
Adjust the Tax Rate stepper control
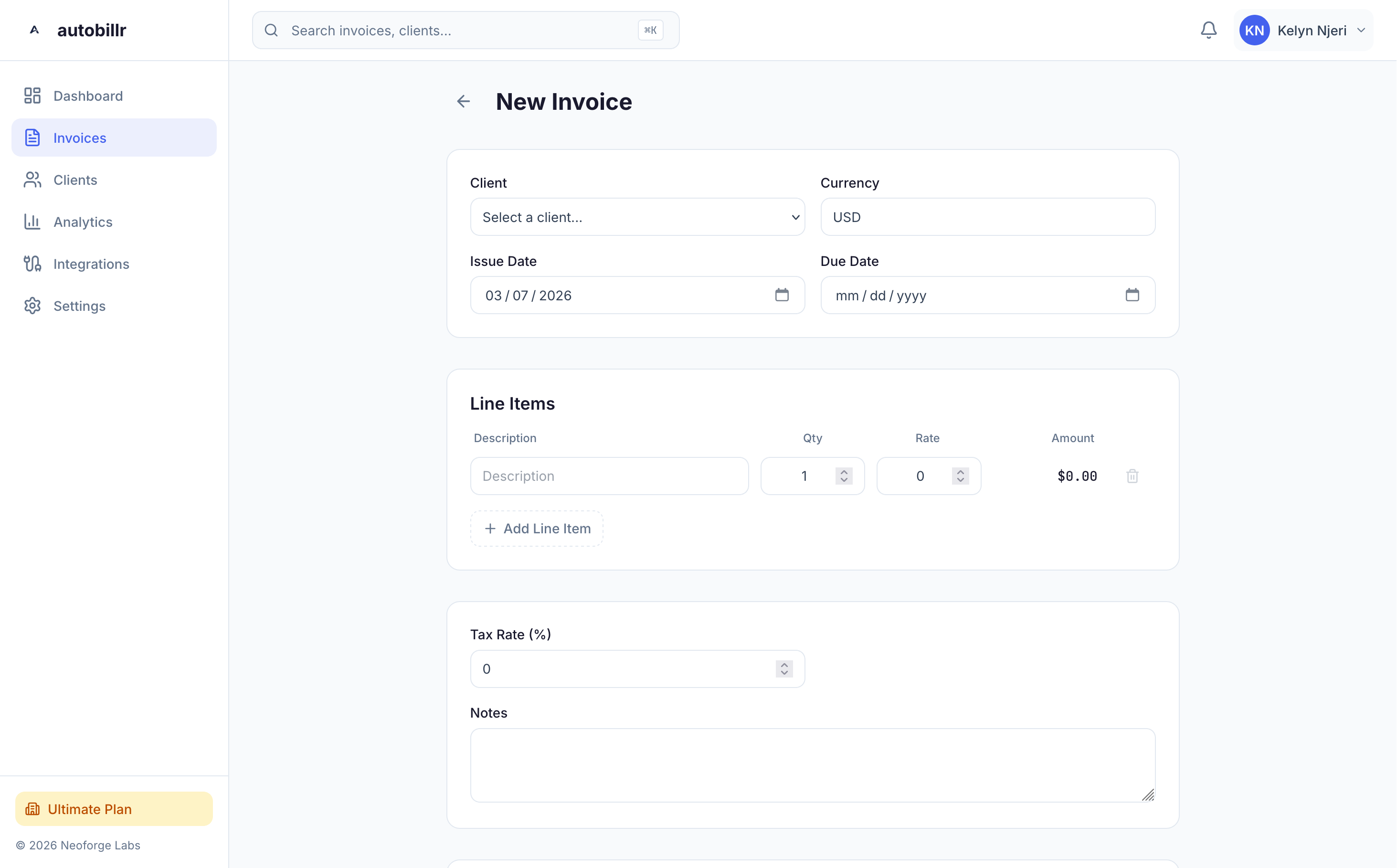783,669
